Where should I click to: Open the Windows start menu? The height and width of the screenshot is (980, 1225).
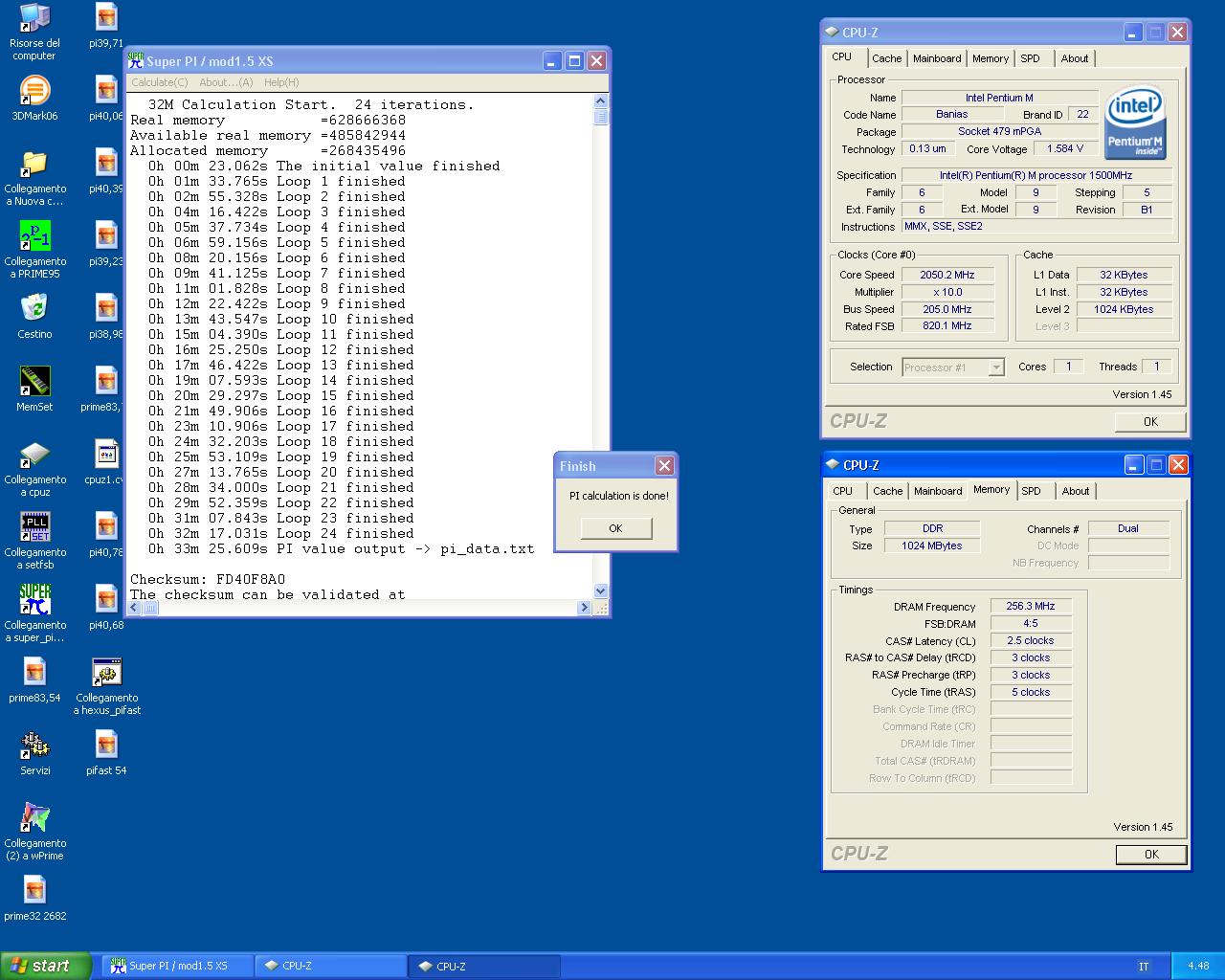coord(46,966)
